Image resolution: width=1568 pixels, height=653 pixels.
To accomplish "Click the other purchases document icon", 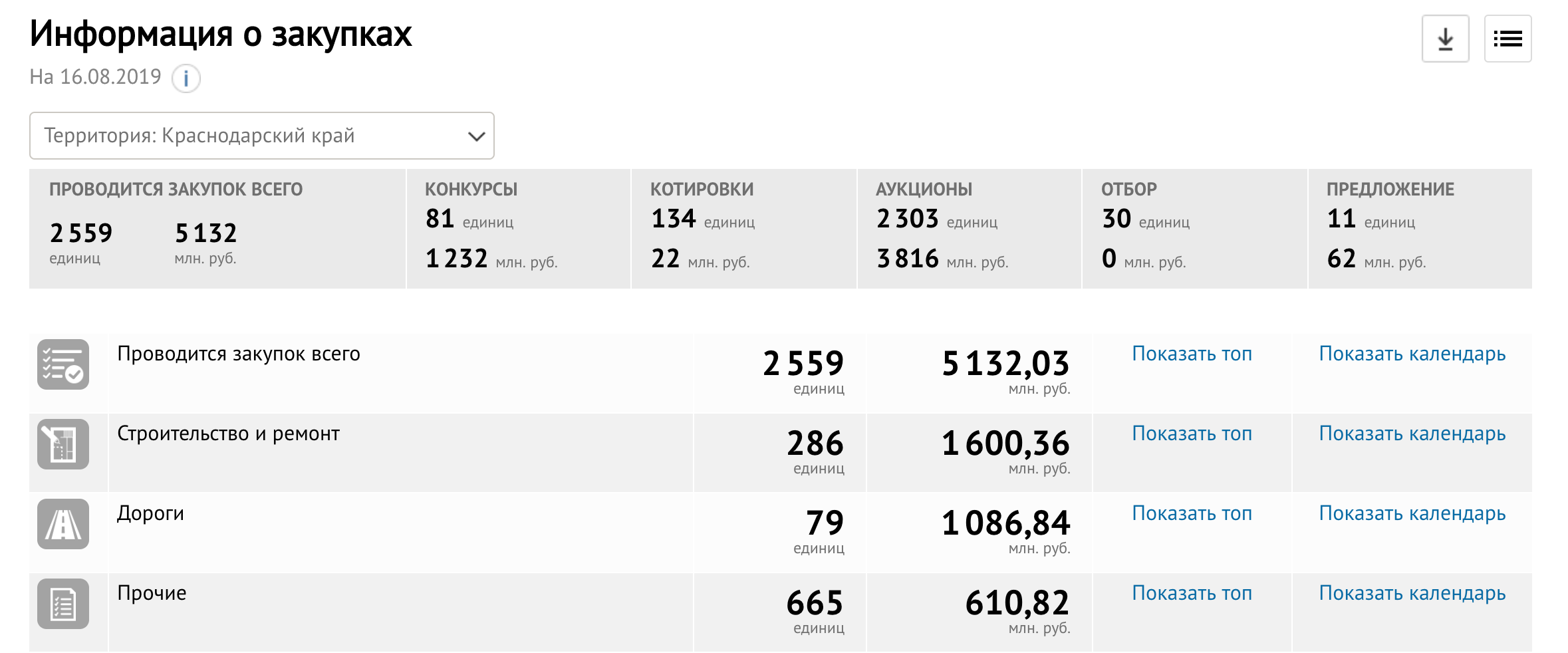I will click(63, 604).
